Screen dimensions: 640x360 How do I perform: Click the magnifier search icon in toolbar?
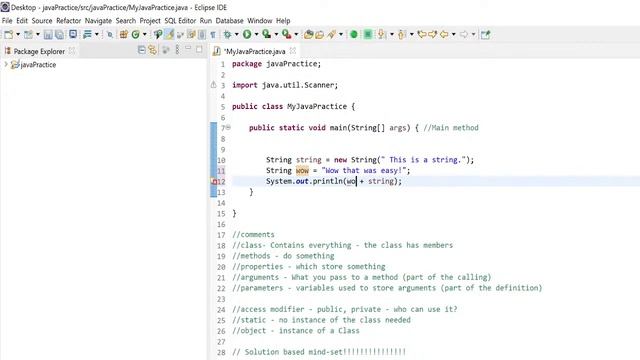(x=109, y=35)
